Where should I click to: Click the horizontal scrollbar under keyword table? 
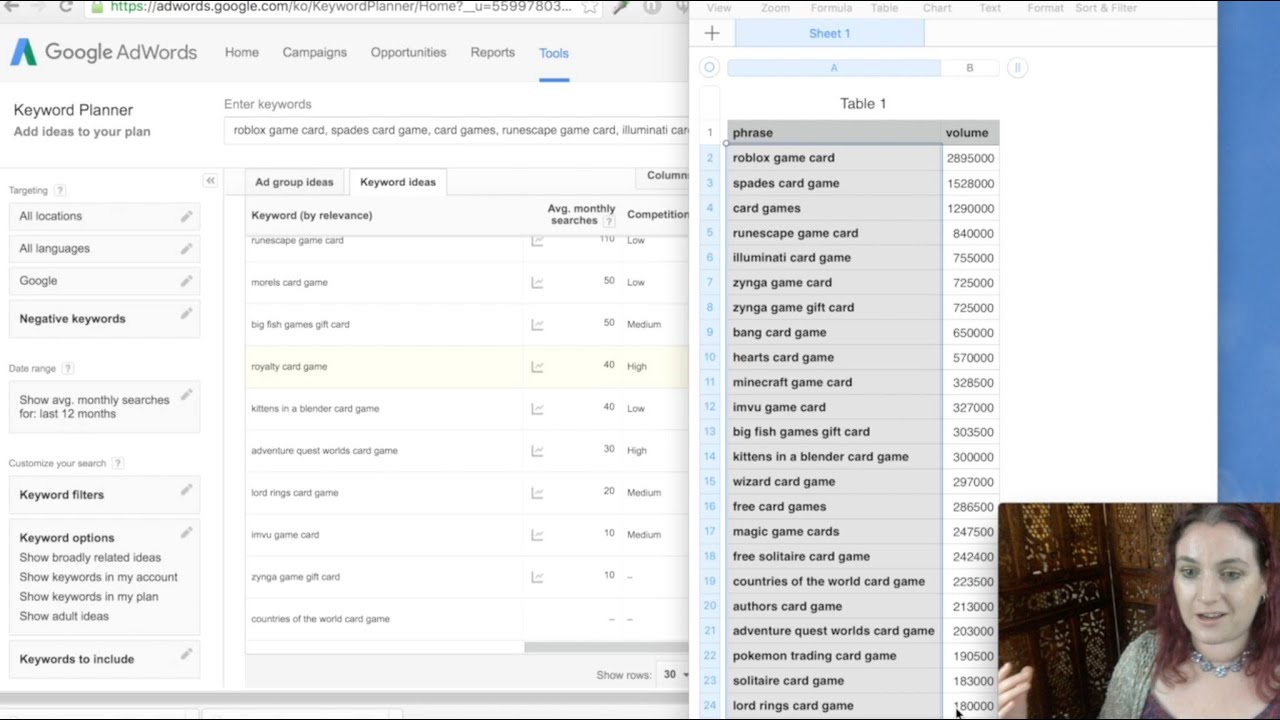click(606, 646)
